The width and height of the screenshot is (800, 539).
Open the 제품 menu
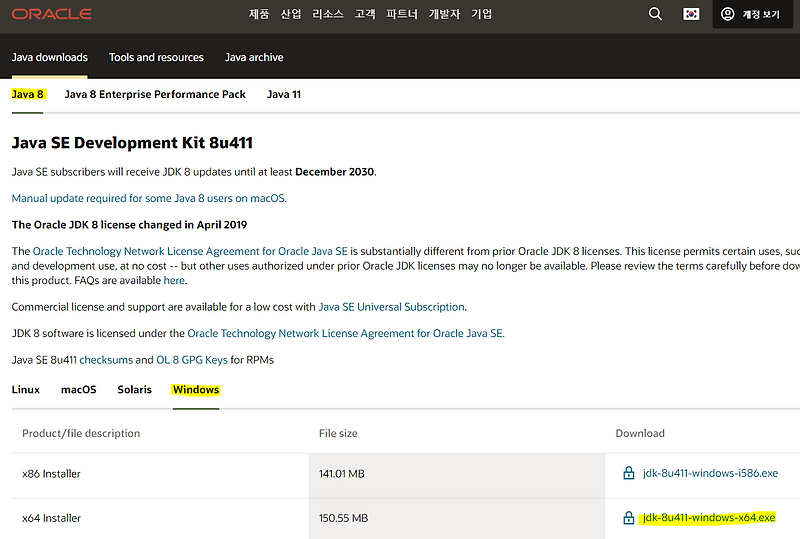pyautogui.click(x=259, y=14)
